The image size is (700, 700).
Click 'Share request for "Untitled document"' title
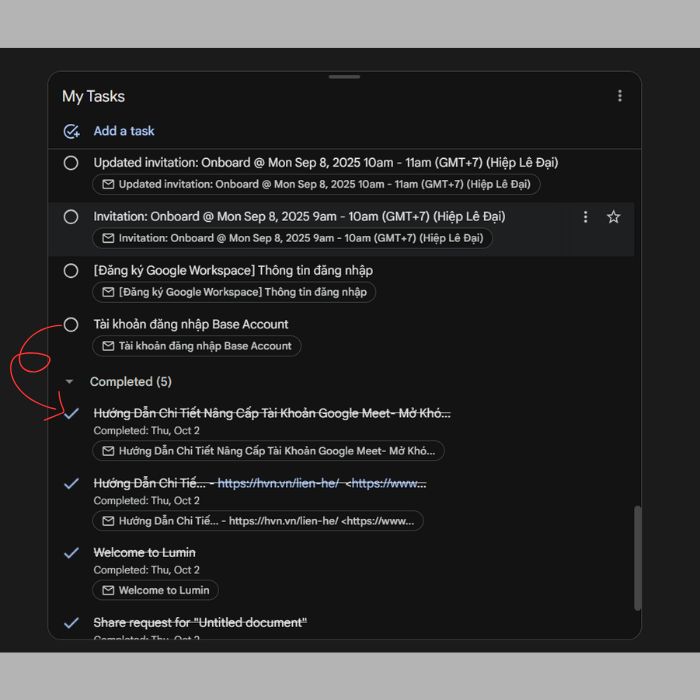coord(200,622)
